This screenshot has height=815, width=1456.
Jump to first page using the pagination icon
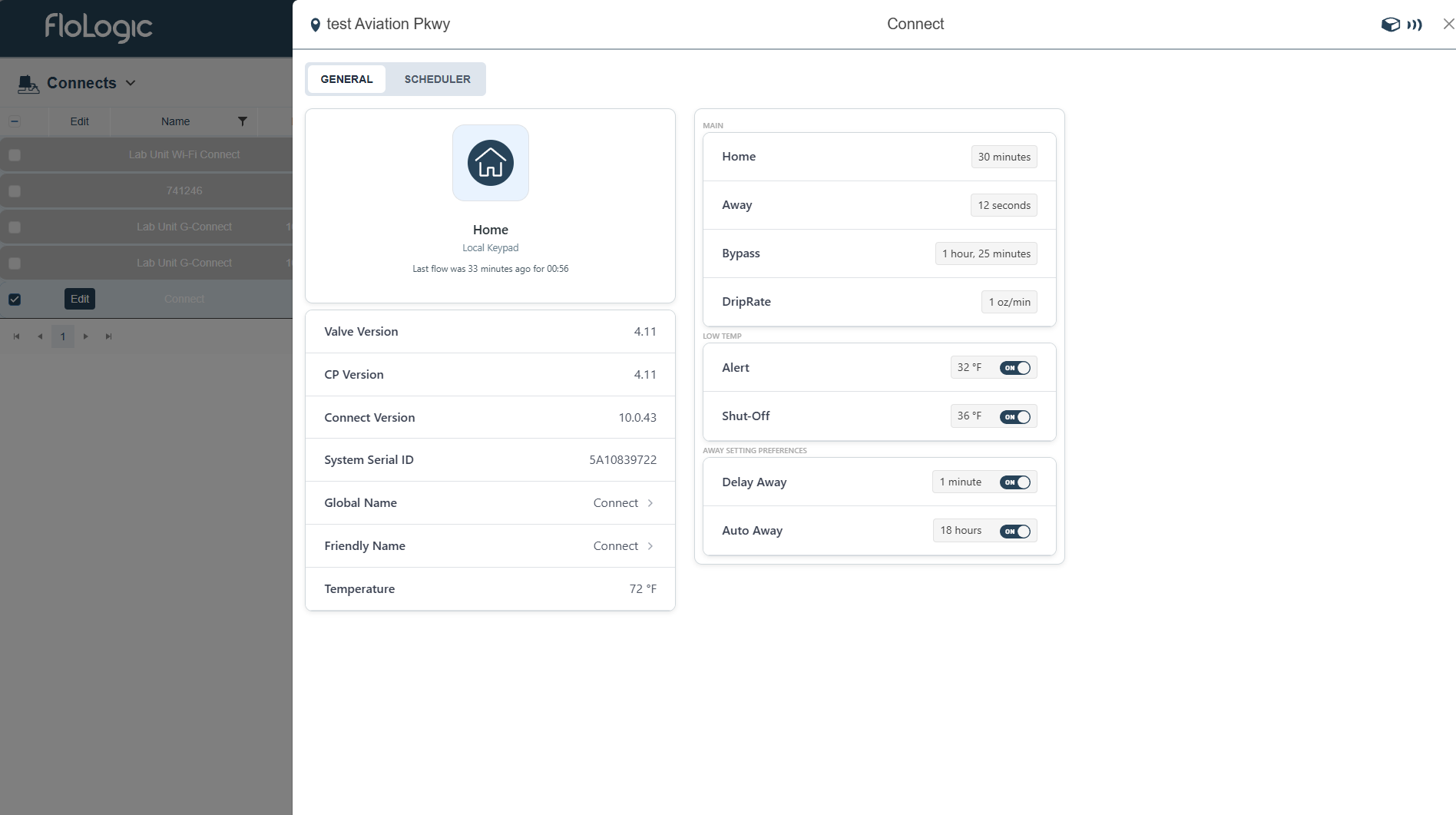point(16,336)
